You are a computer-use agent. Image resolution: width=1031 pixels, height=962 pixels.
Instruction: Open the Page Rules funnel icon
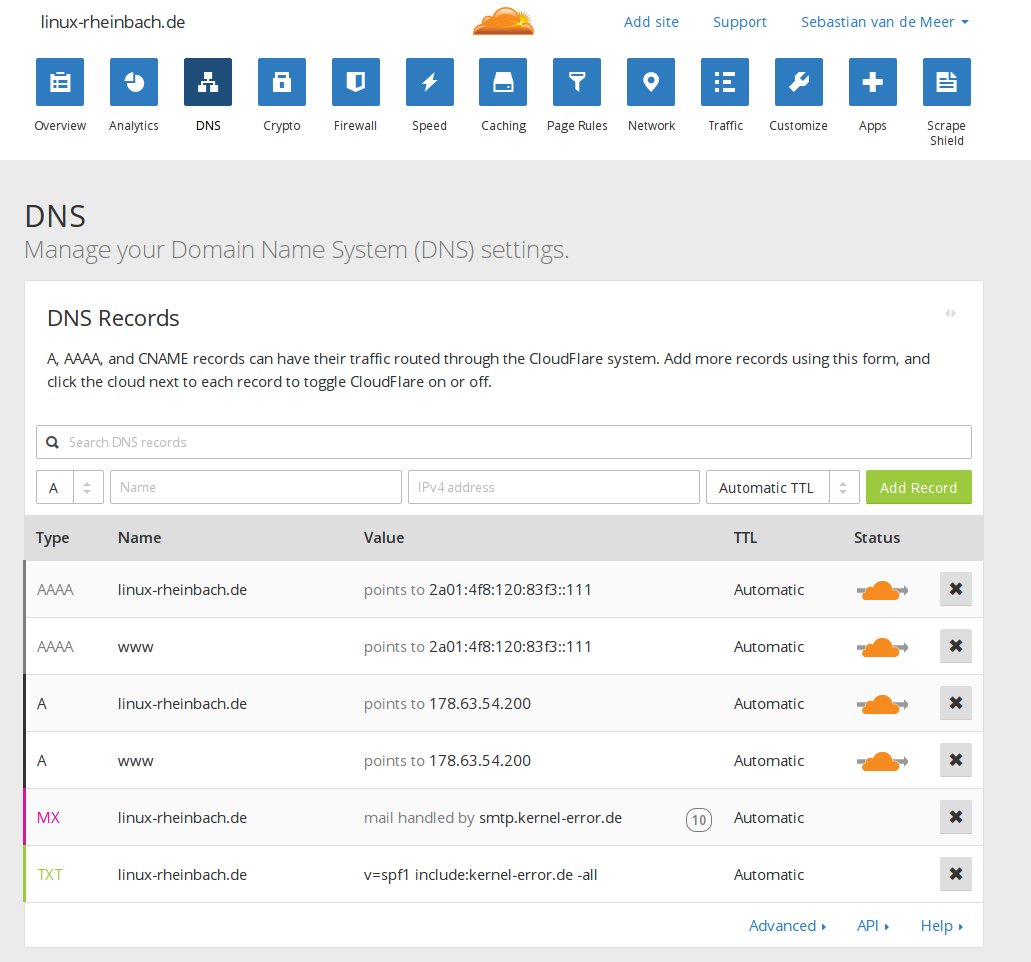(x=577, y=82)
